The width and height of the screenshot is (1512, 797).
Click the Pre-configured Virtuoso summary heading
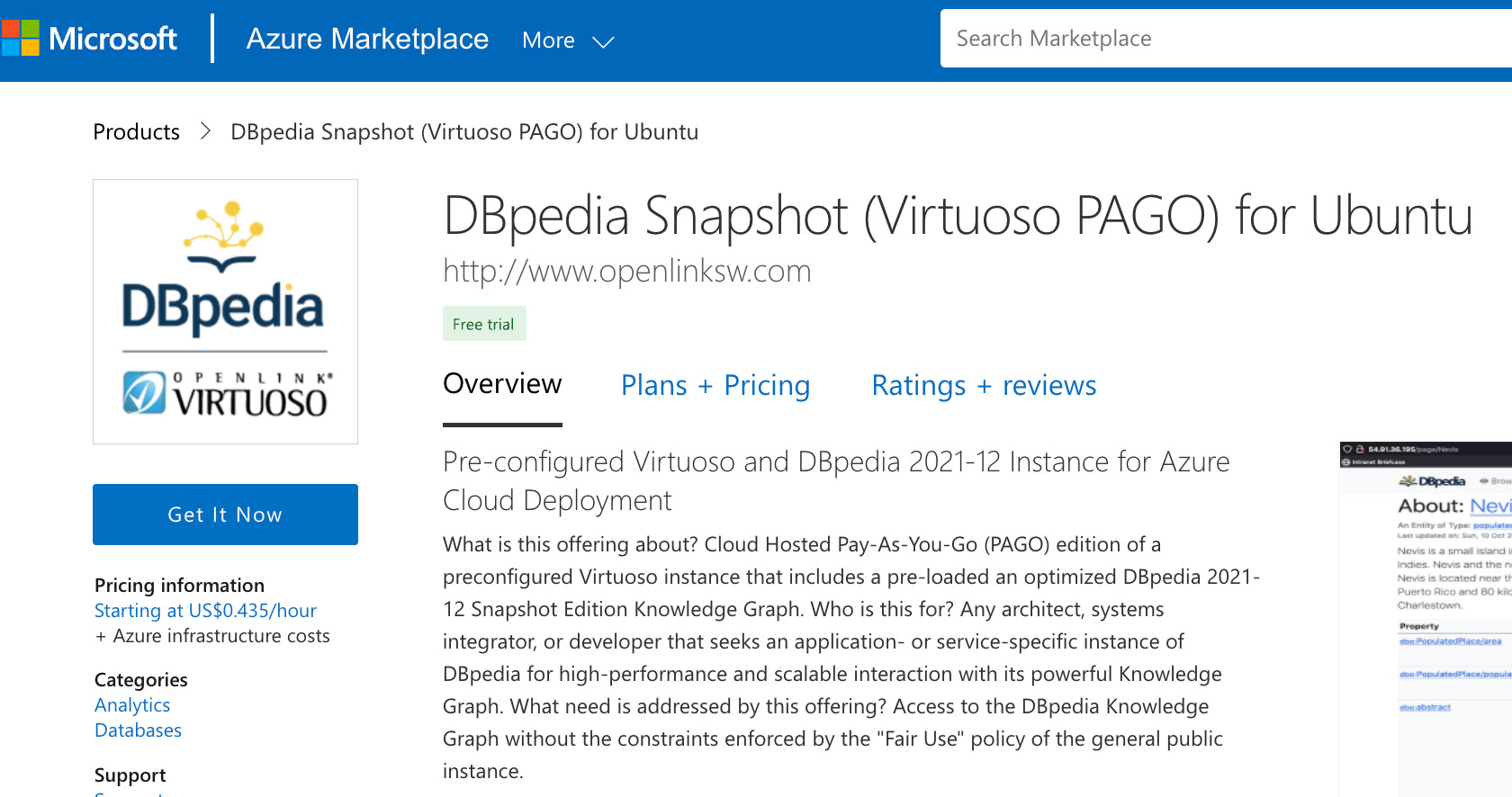836,481
